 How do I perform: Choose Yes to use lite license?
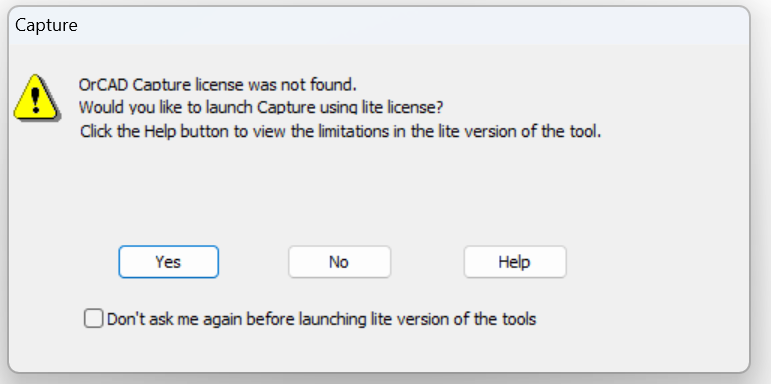168,262
